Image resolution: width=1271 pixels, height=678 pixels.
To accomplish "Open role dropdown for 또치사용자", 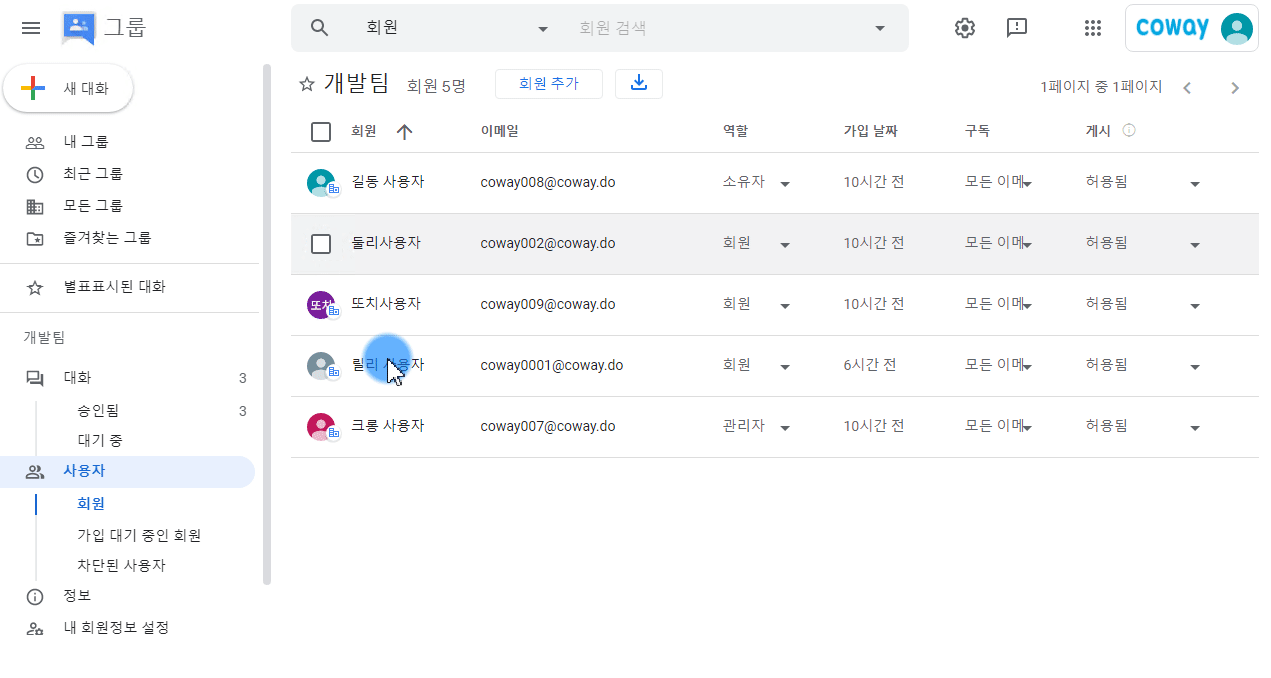I will coord(785,306).
